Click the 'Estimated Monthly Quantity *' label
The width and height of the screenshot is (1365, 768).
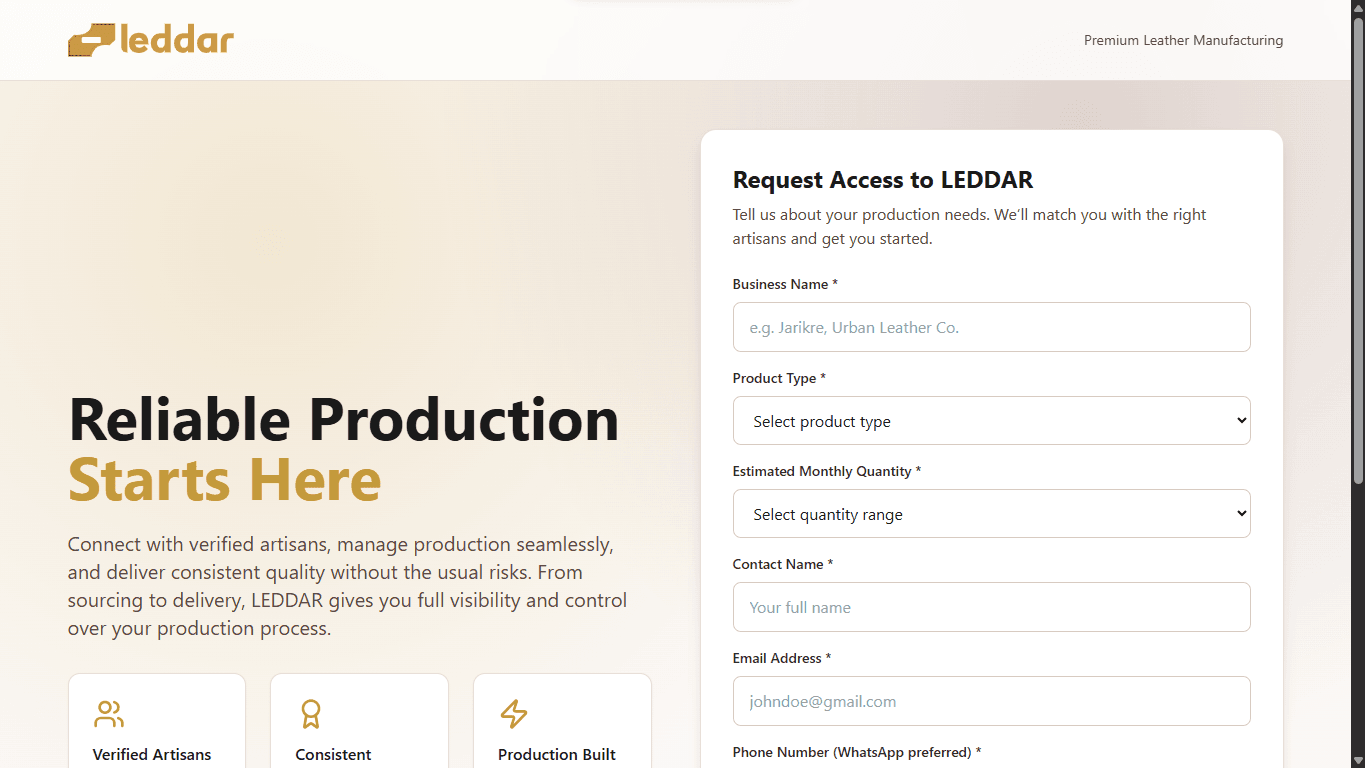(x=827, y=471)
